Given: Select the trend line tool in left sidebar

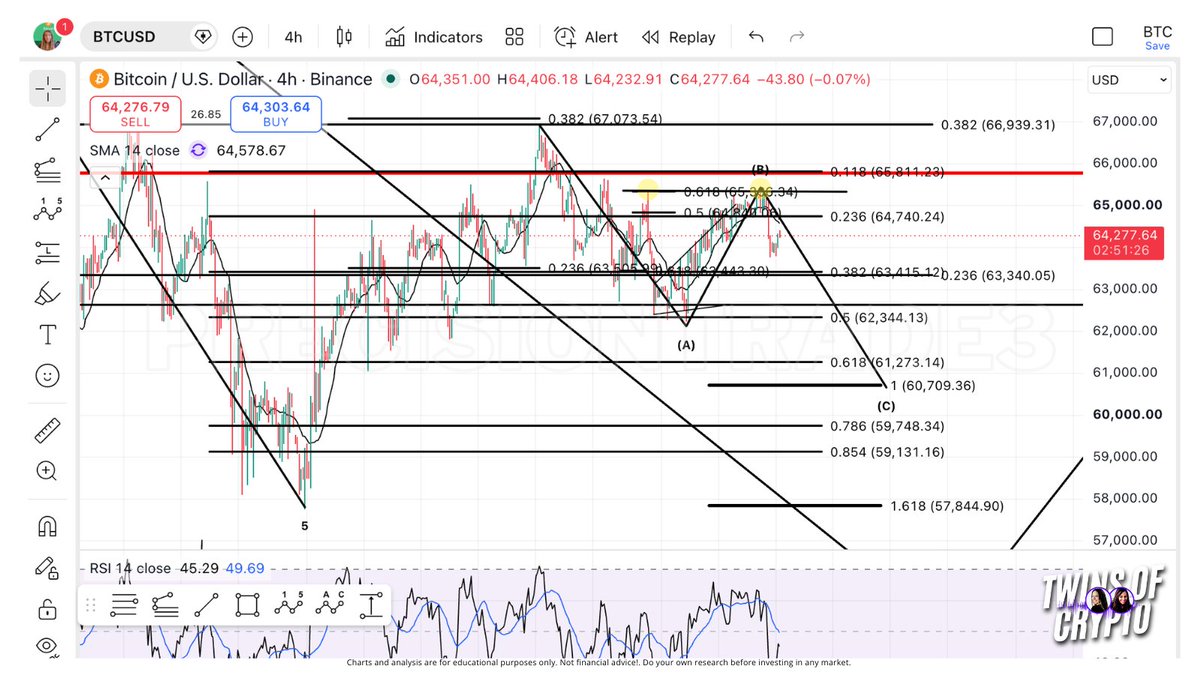Looking at the screenshot, I should point(47,130).
